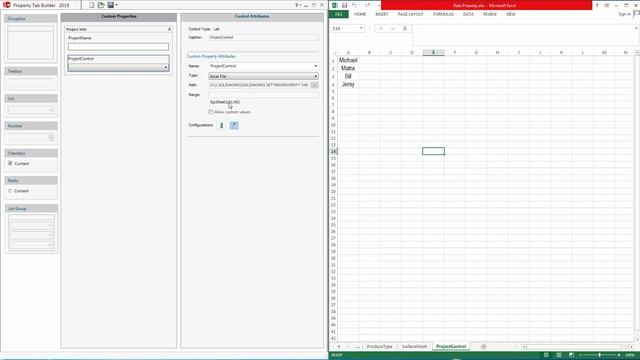Click the Caption field showing ProjectControl
This screenshot has width=640, height=360.
point(263,38)
